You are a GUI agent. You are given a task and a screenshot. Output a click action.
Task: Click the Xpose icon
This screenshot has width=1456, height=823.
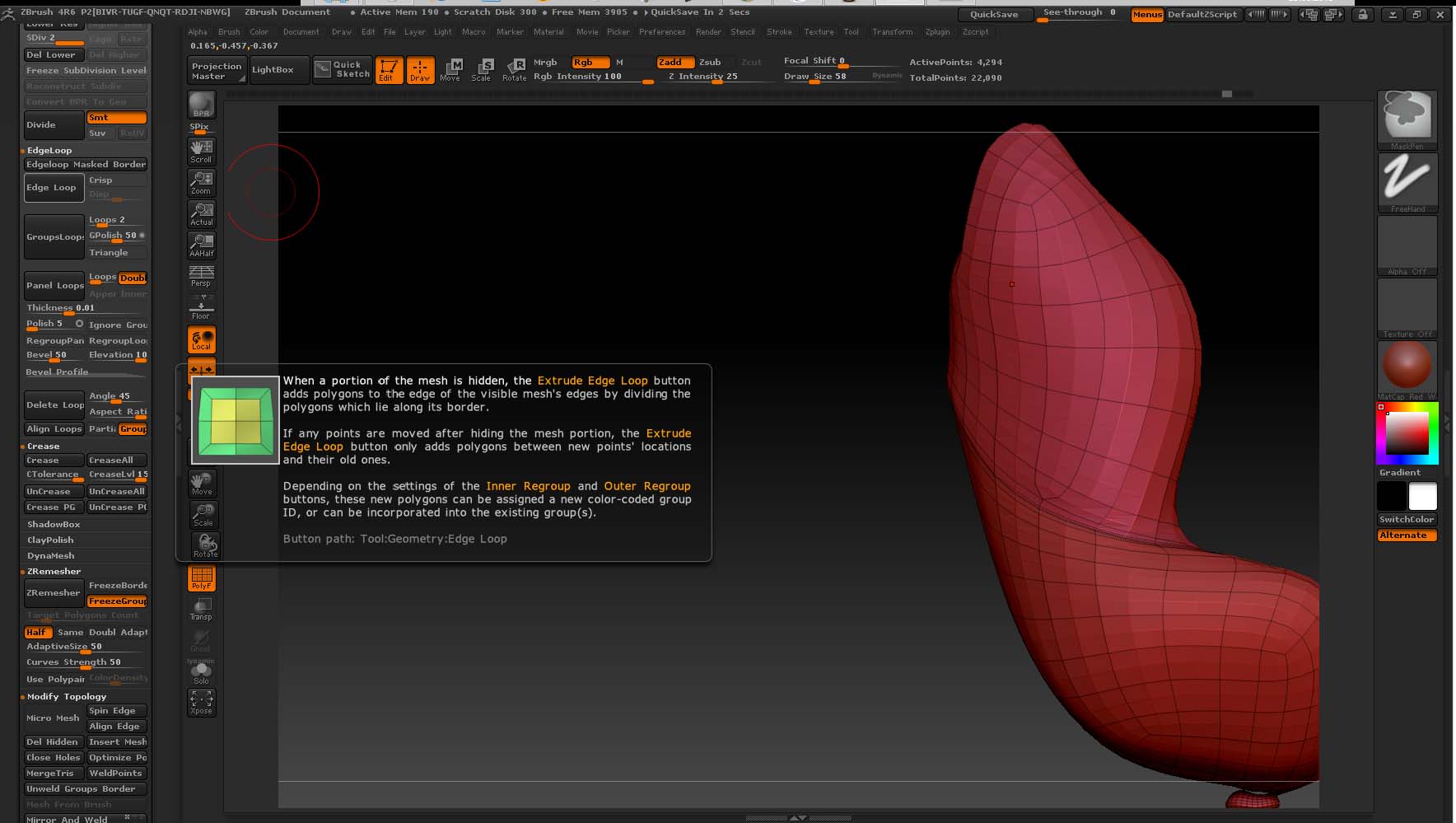coord(201,701)
